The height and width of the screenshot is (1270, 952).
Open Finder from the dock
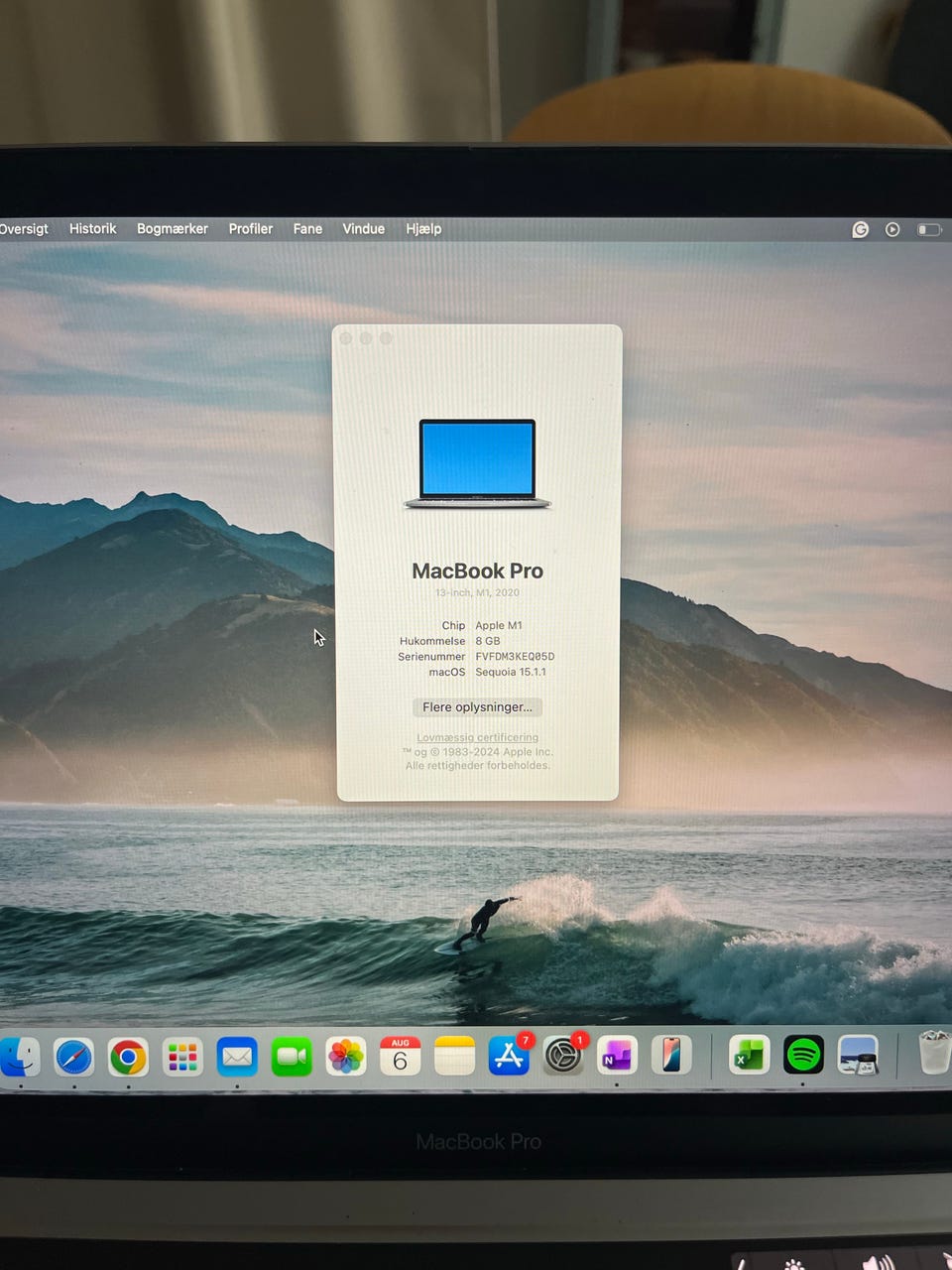pos(18,1057)
